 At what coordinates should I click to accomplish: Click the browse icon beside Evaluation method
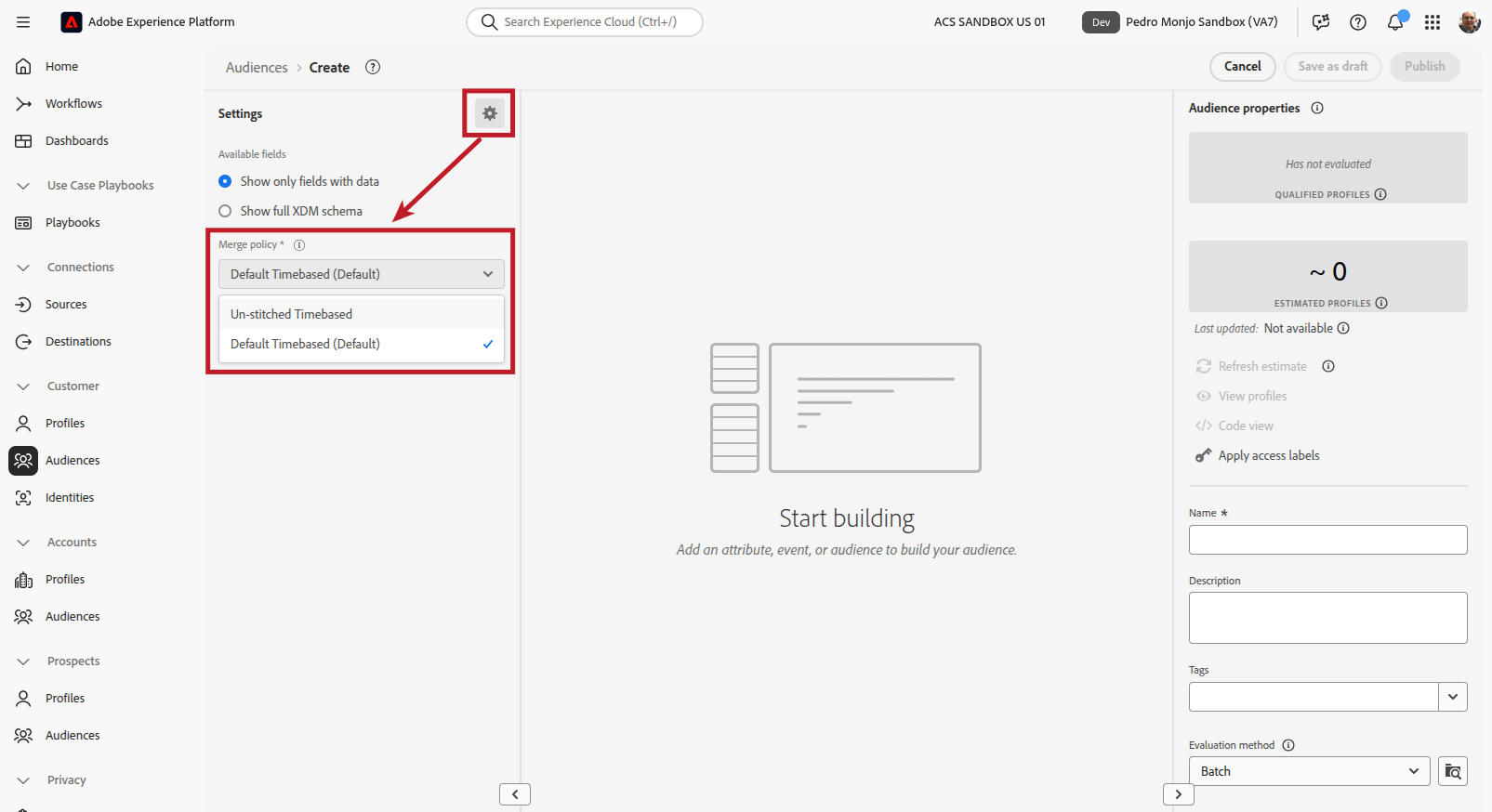click(x=1453, y=771)
